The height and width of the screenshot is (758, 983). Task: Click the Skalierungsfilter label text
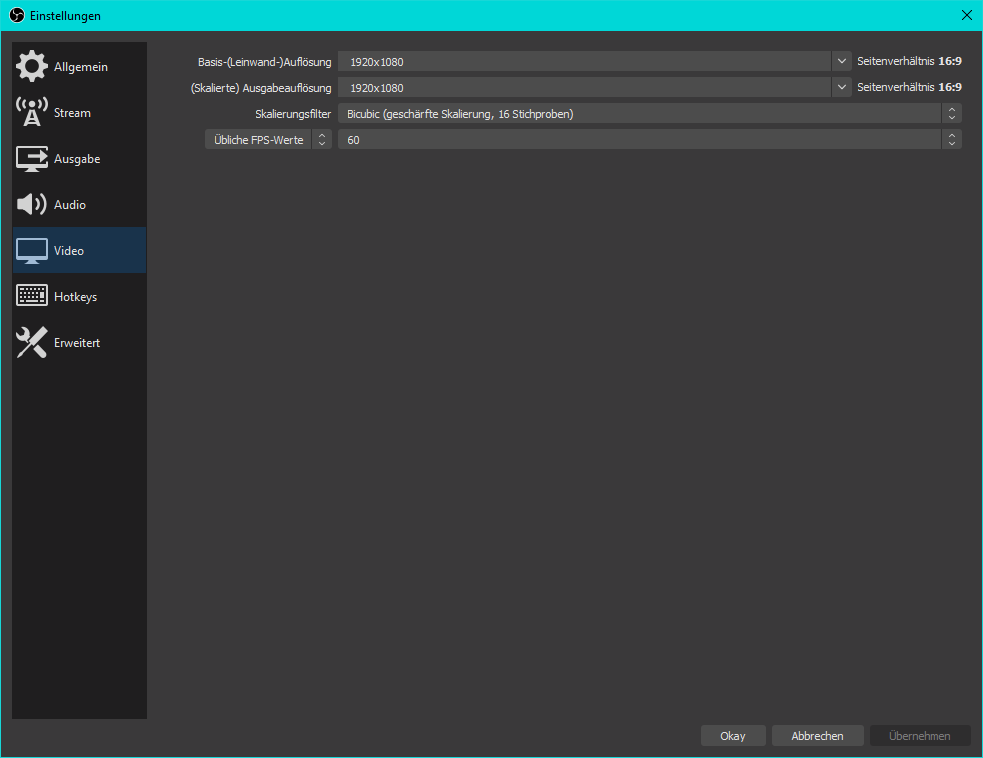pos(293,114)
